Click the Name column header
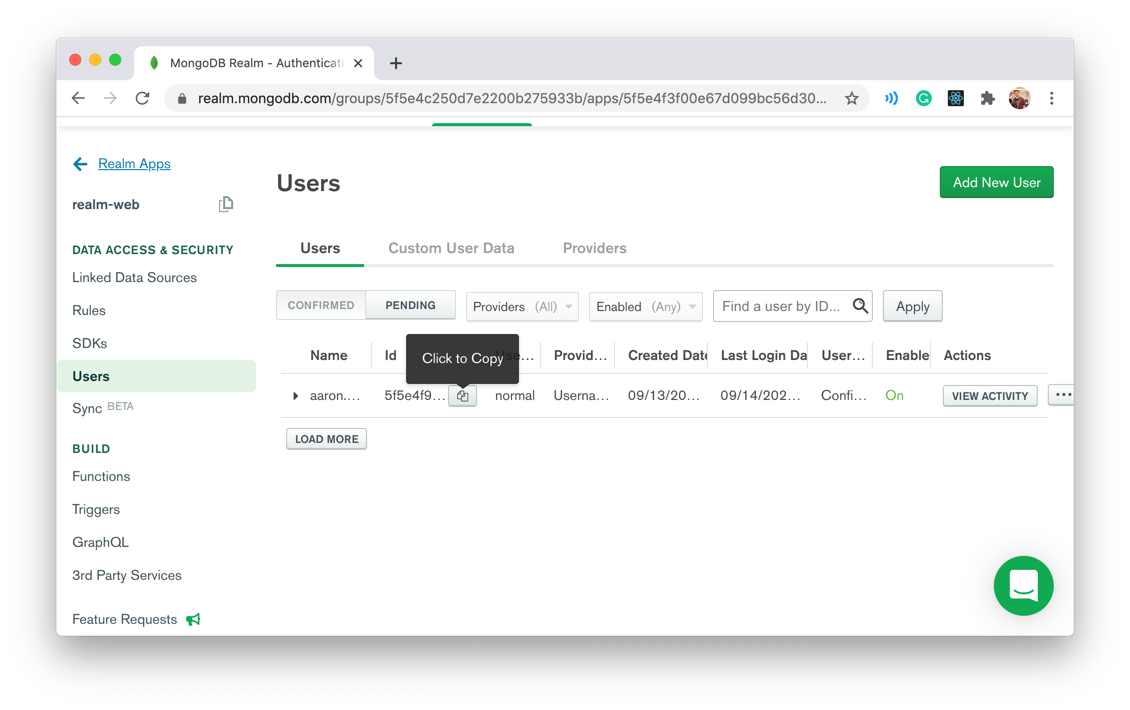The width and height of the screenshot is (1130, 710). click(x=329, y=355)
